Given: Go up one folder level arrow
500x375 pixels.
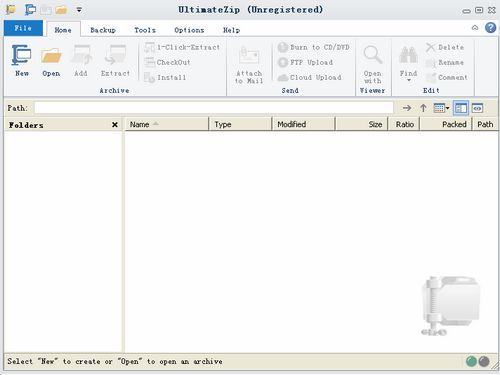Looking at the screenshot, I should (423, 108).
